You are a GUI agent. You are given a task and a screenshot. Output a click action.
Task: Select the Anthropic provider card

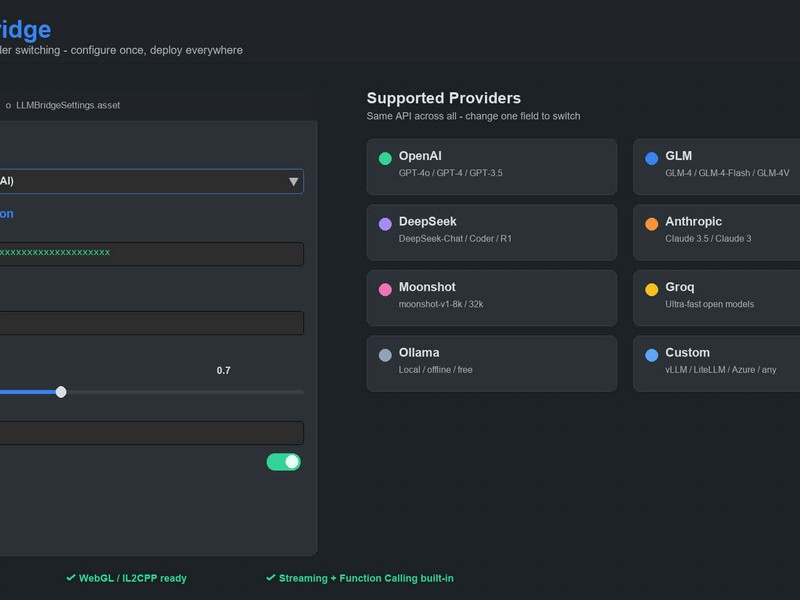(716, 232)
